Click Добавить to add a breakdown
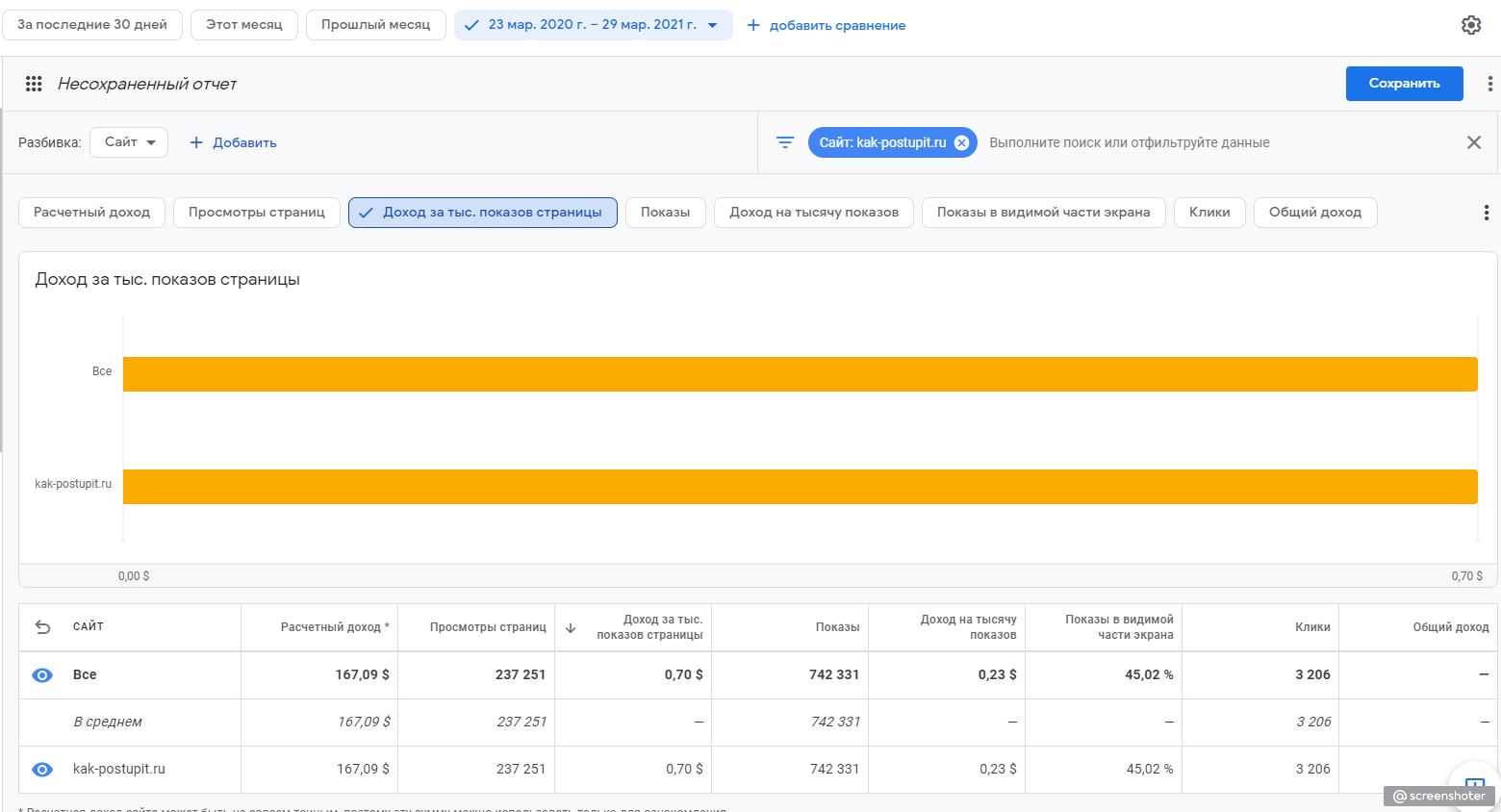 point(233,142)
